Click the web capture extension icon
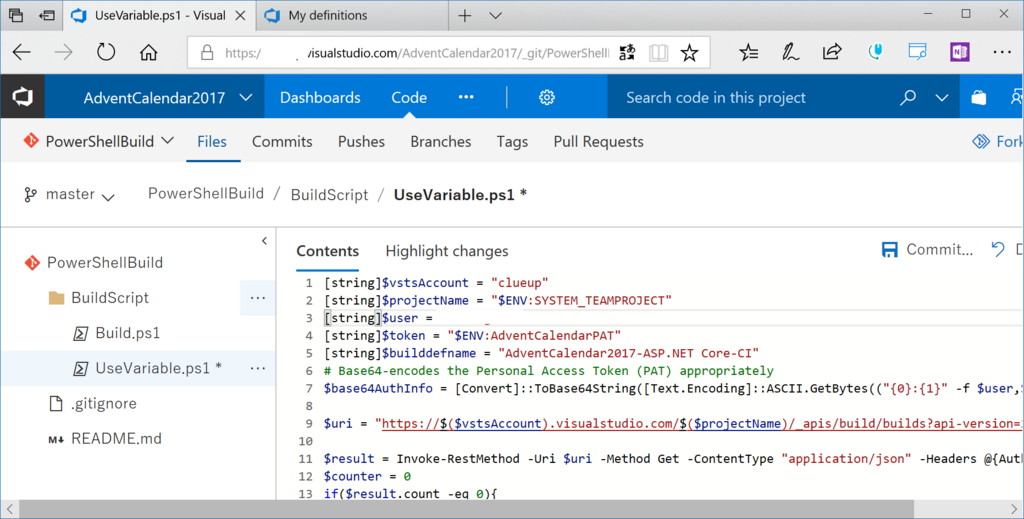The image size is (1024, 519). pos(918,52)
